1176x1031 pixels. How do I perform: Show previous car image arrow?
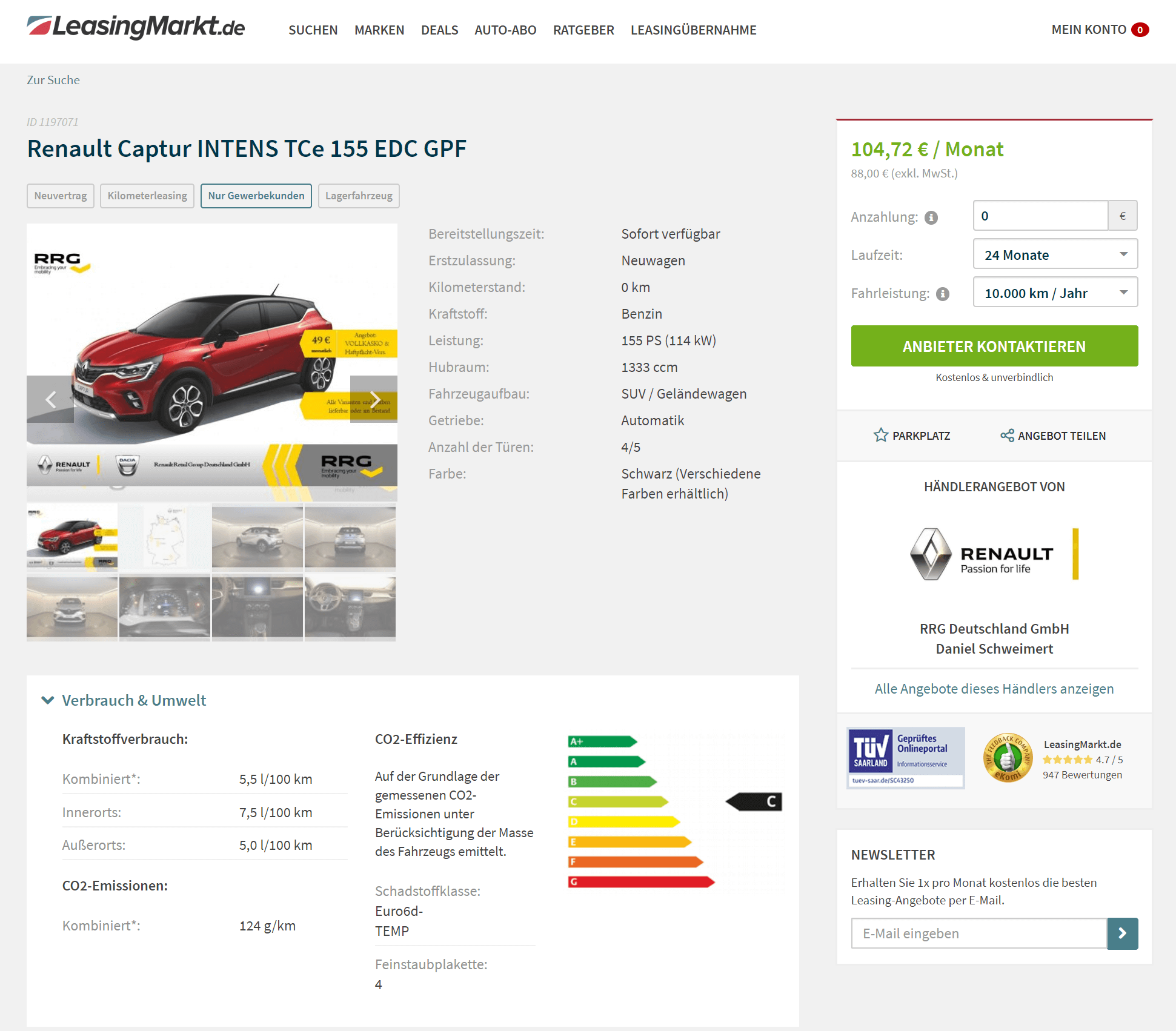[x=50, y=399]
